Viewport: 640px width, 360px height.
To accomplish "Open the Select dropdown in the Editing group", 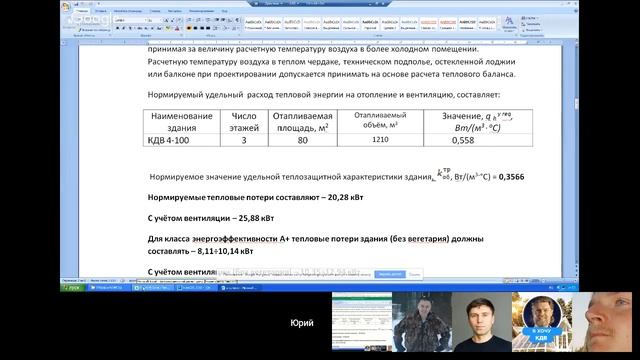I will [531, 30].
